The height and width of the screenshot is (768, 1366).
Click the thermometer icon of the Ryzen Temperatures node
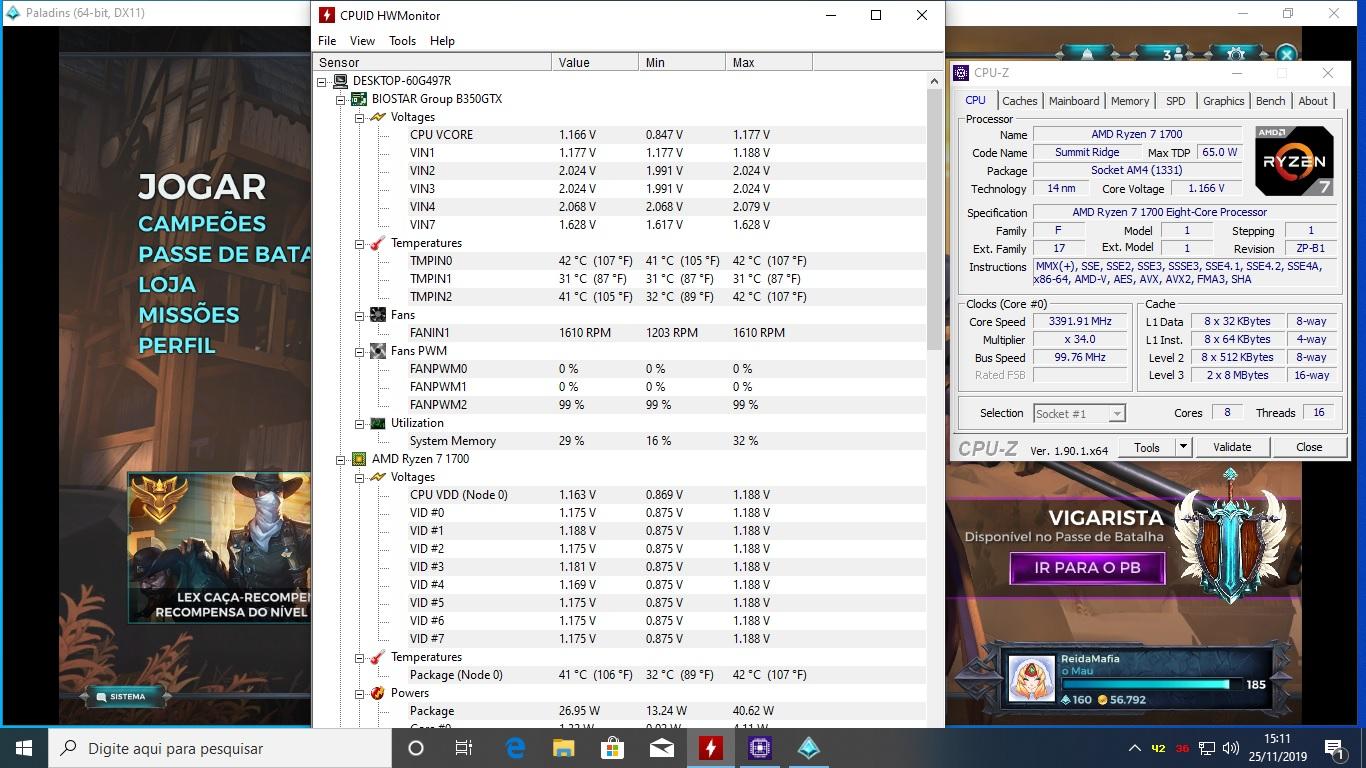[378, 657]
